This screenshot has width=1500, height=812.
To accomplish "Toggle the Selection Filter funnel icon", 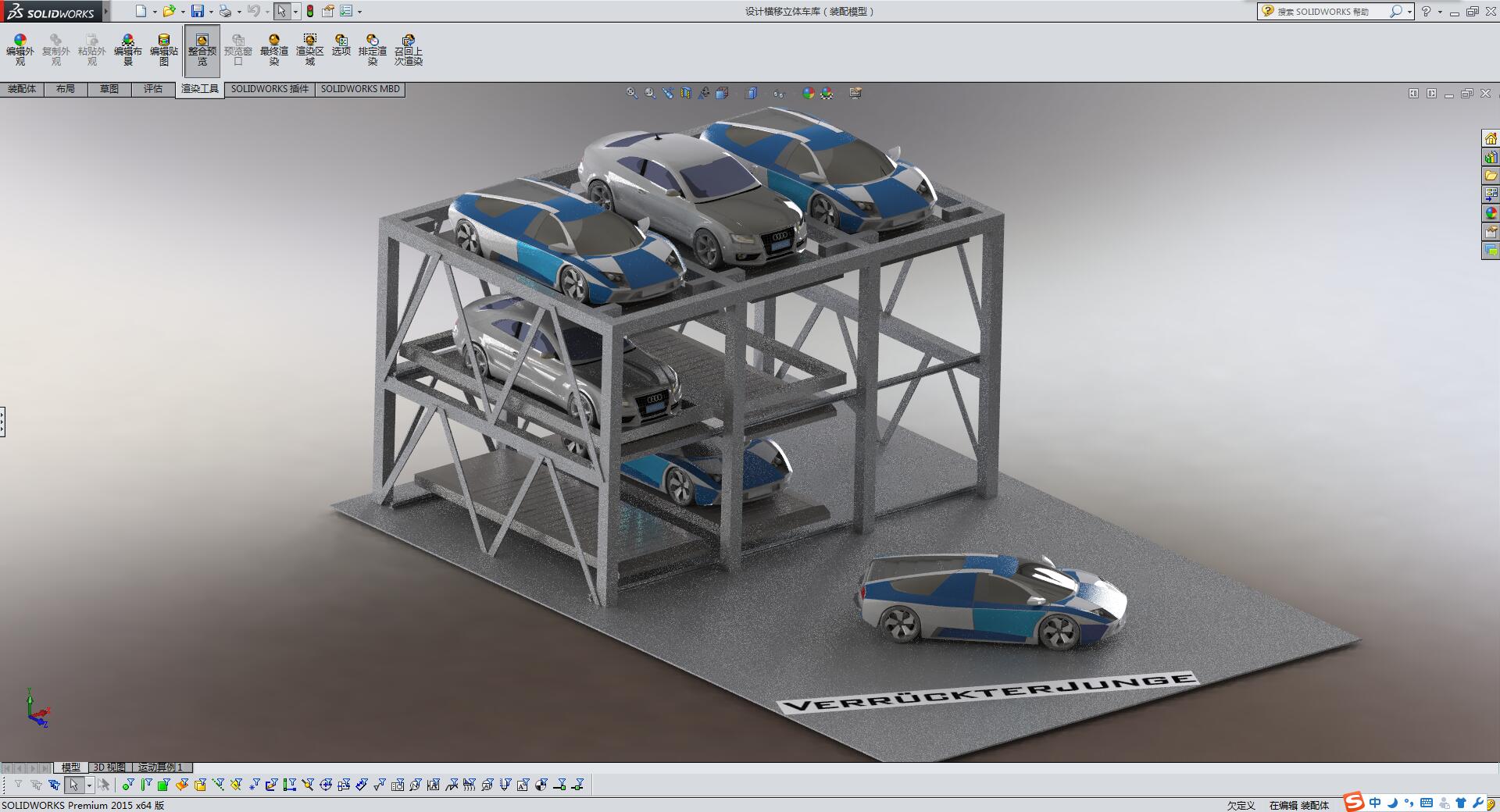I will tap(18, 785).
